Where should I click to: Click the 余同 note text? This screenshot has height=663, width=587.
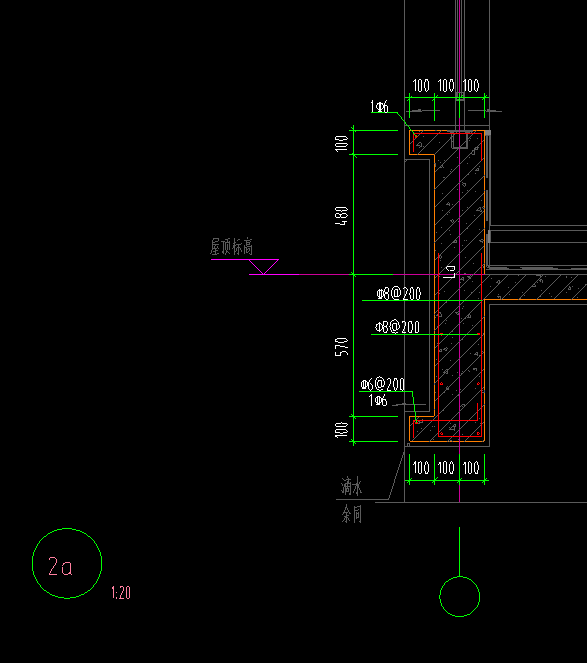[352, 514]
